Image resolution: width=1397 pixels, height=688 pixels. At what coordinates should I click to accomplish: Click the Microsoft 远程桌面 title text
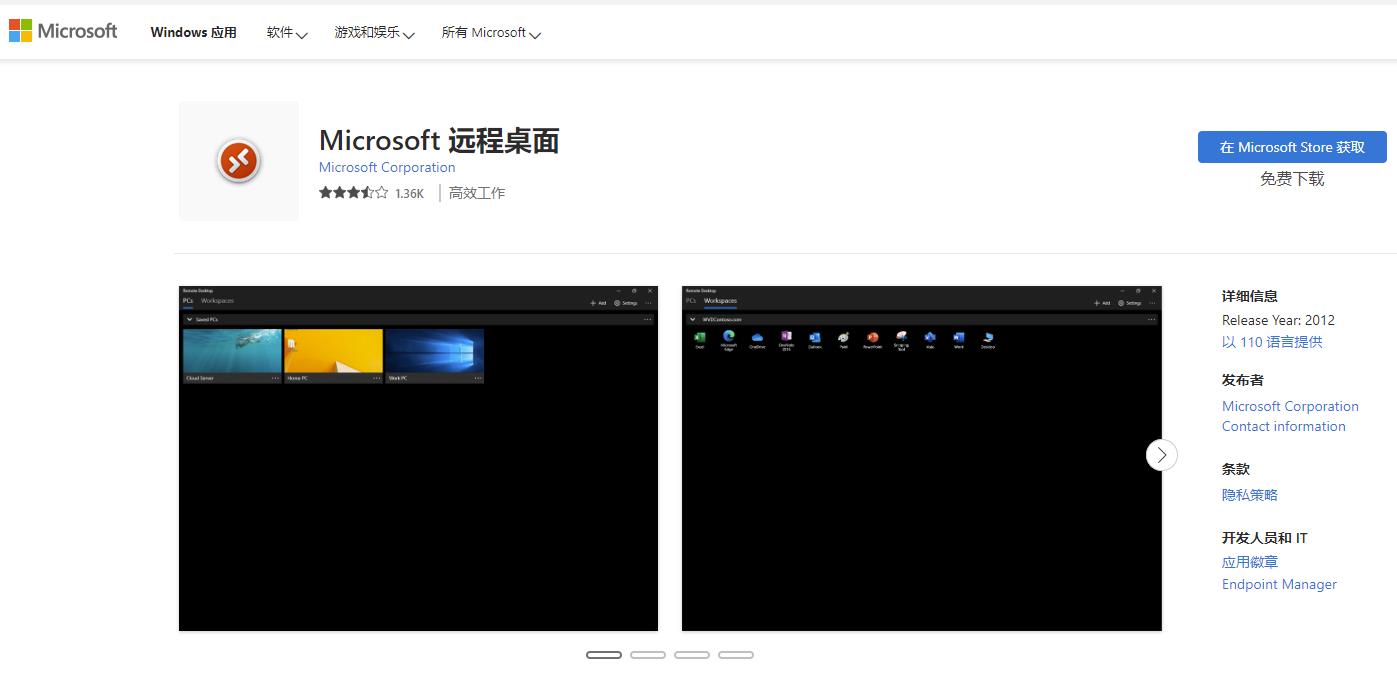439,140
